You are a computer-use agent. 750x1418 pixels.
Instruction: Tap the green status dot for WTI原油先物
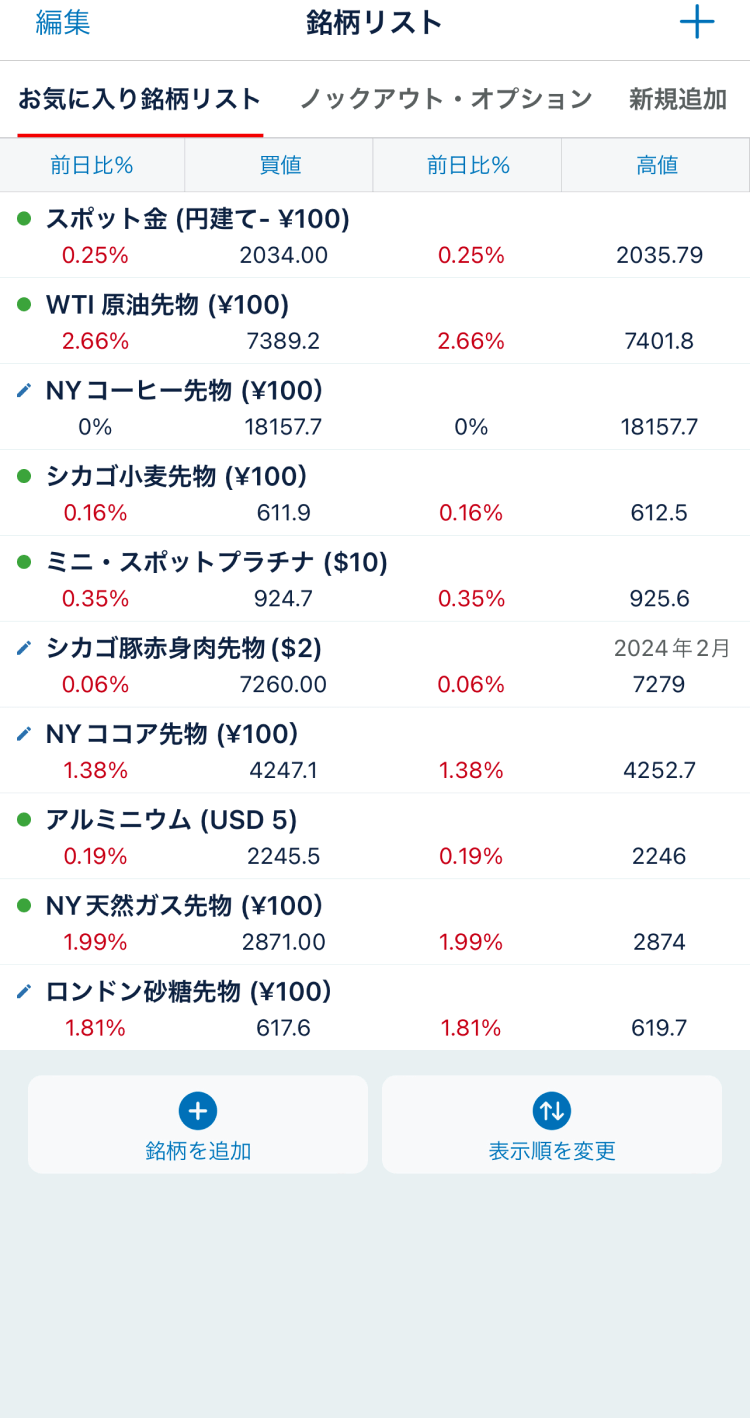coord(24,305)
